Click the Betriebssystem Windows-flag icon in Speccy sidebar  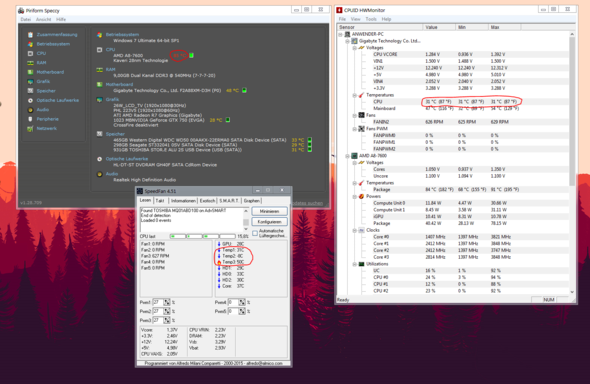pyautogui.click(x=30, y=44)
